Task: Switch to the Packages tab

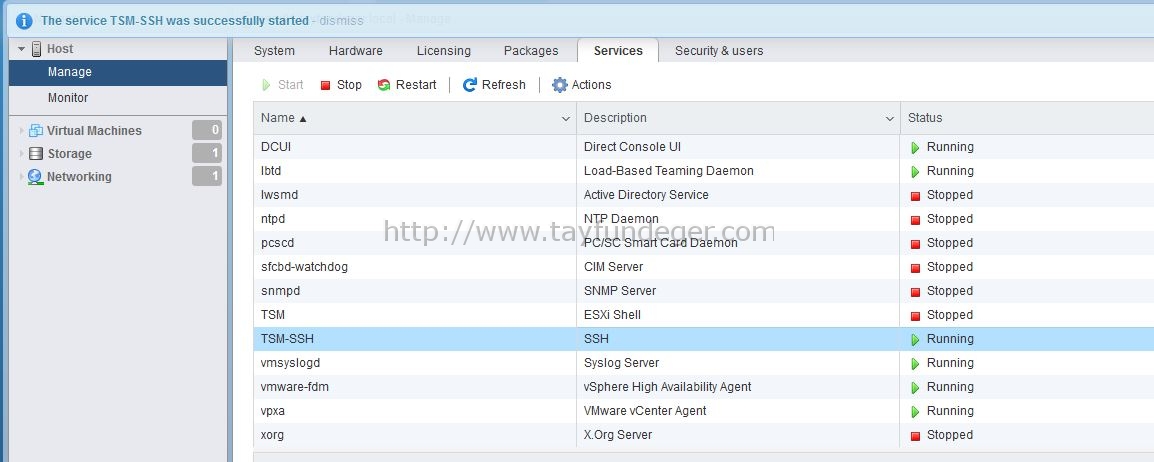Action: pyautogui.click(x=531, y=51)
